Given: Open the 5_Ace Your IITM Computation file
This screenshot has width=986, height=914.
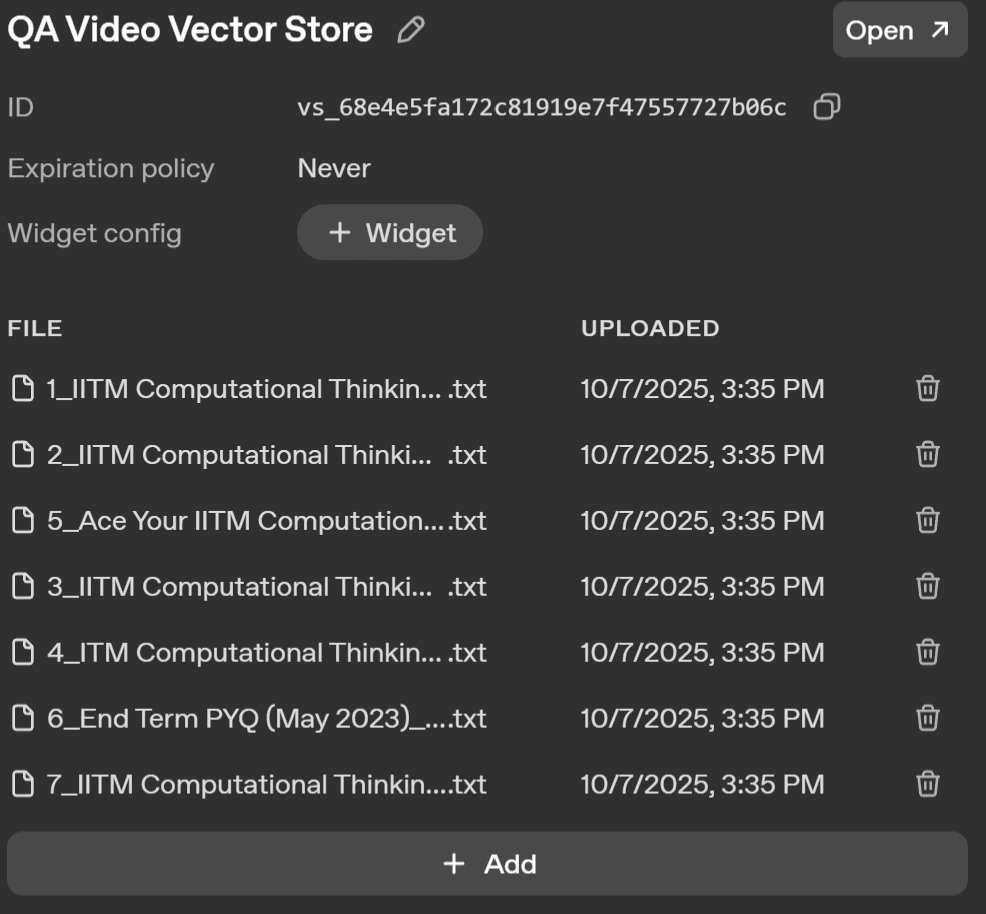Looking at the screenshot, I should (x=250, y=521).
